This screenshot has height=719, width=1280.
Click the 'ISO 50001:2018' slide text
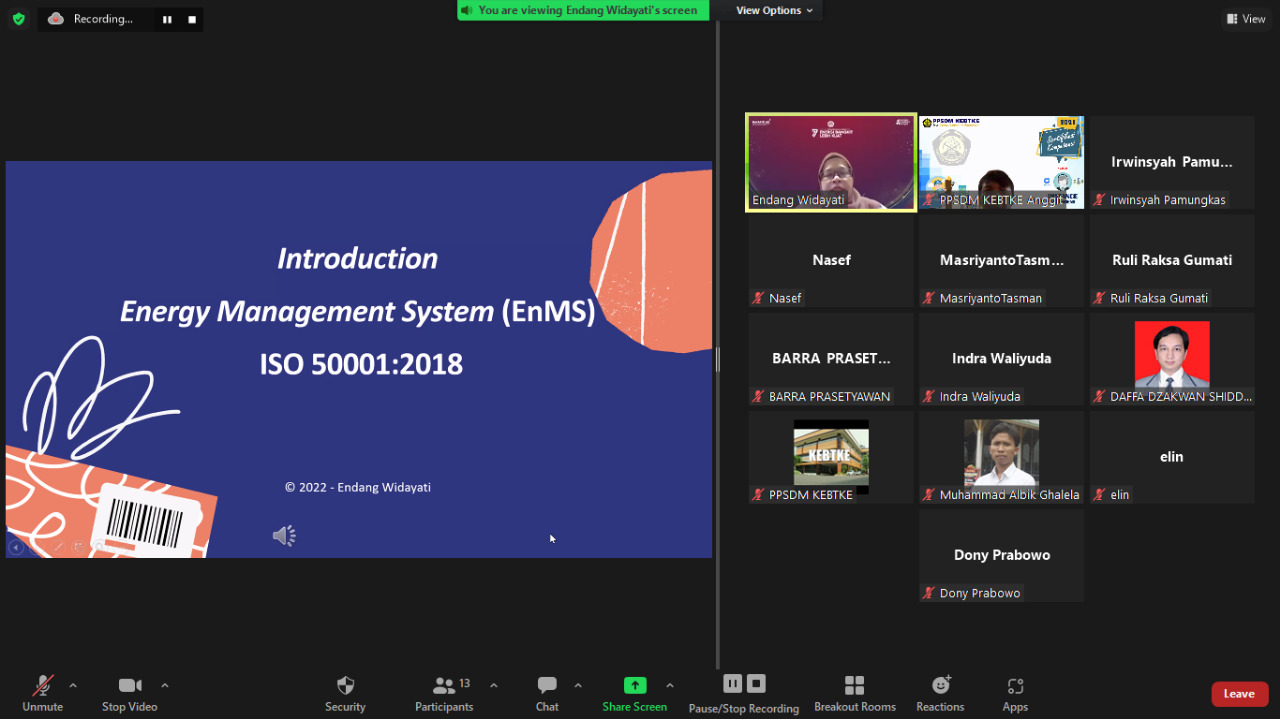point(361,364)
